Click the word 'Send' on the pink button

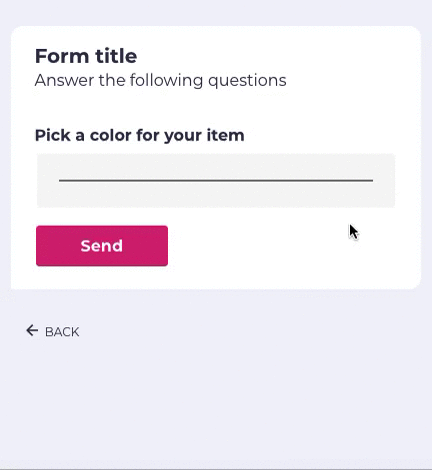pos(102,246)
